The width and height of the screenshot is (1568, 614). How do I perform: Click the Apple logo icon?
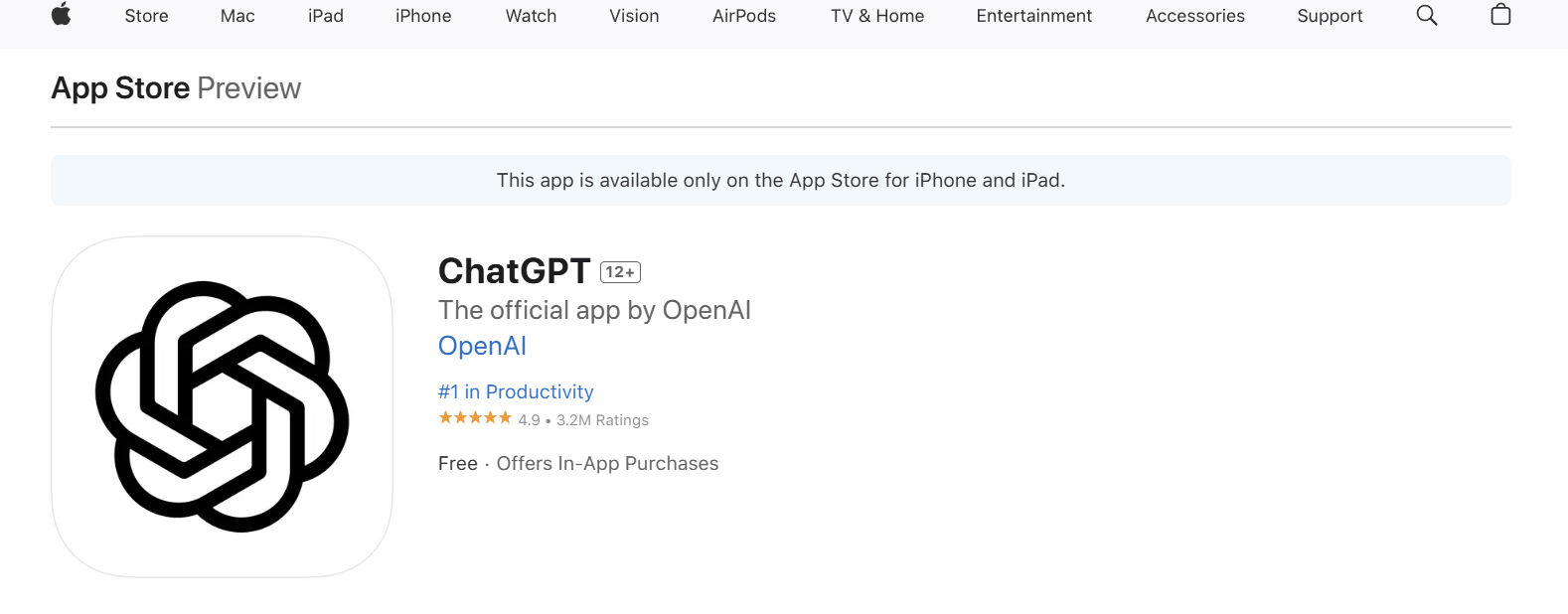(62, 15)
